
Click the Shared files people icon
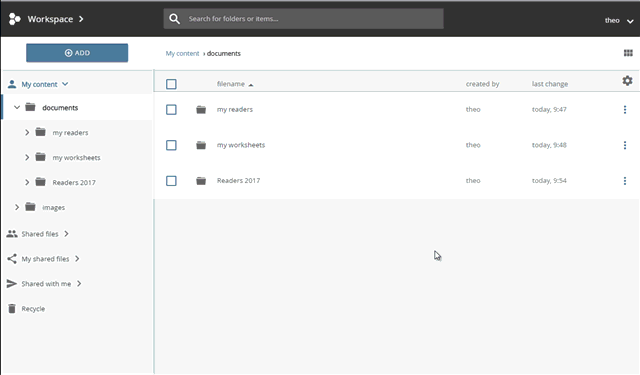(12, 234)
